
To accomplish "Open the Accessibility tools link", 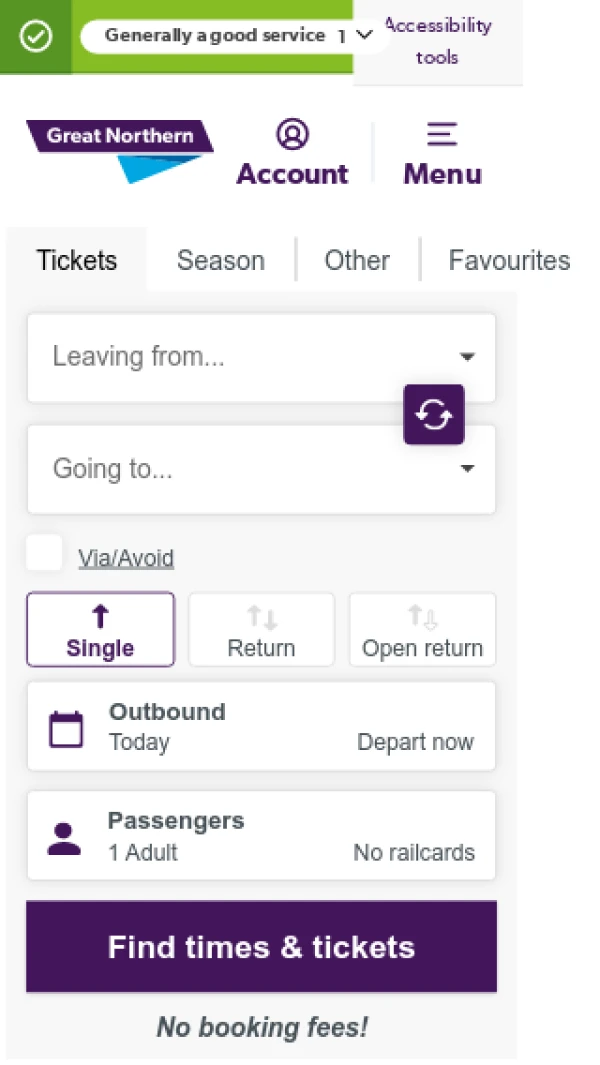I will point(438,41).
